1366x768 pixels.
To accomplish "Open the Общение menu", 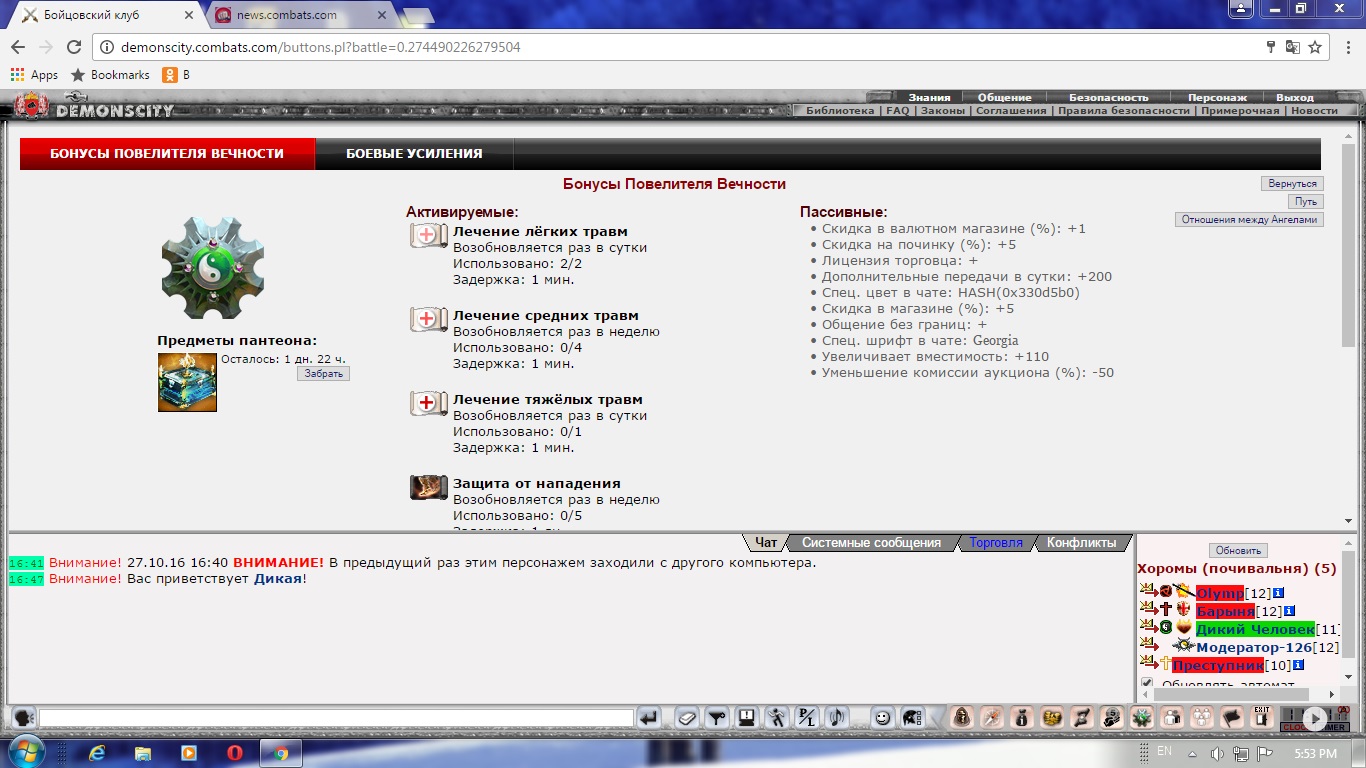I will coord(1004,98).
